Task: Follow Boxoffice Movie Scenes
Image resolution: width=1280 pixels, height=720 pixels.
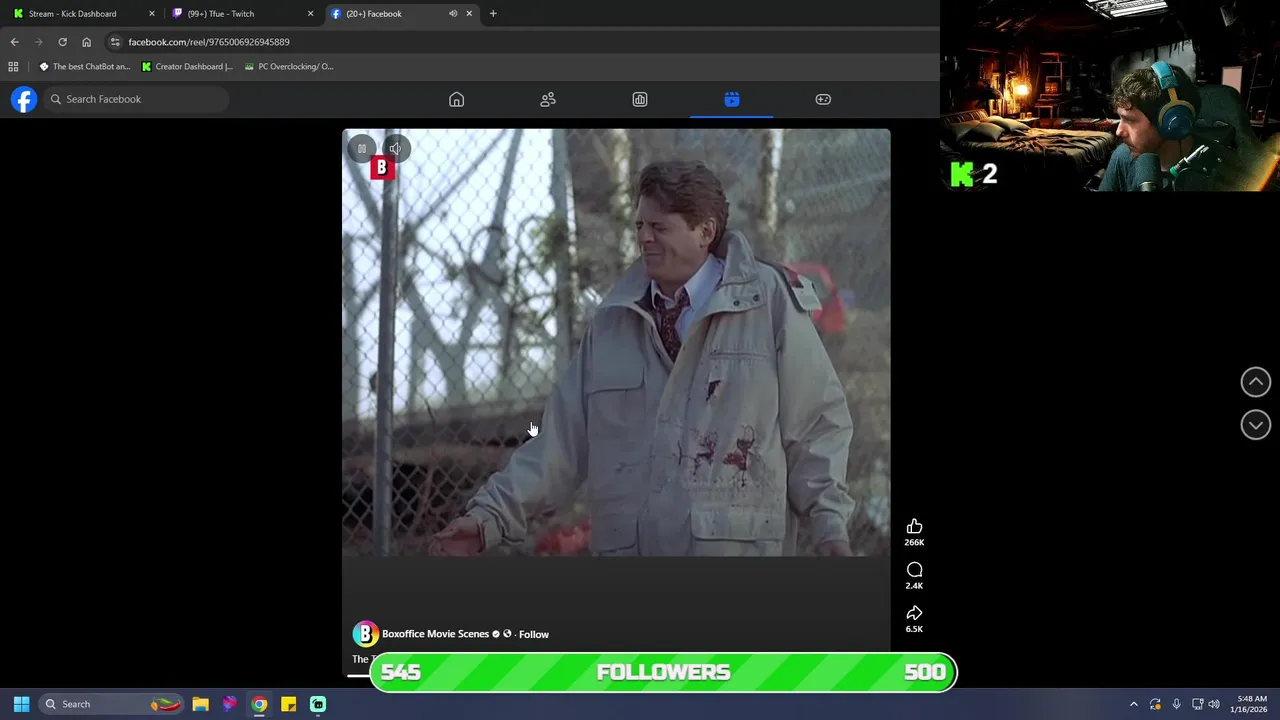Action: tap(534, 634)
